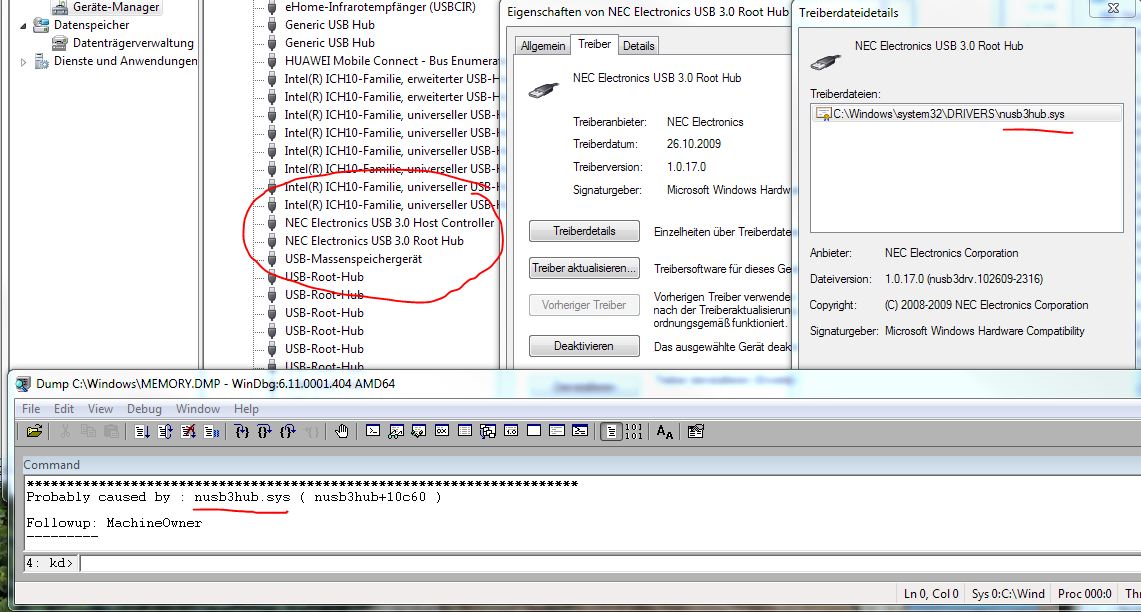Select Datenträgerverwaltung in the tree

tap(133, 43)
